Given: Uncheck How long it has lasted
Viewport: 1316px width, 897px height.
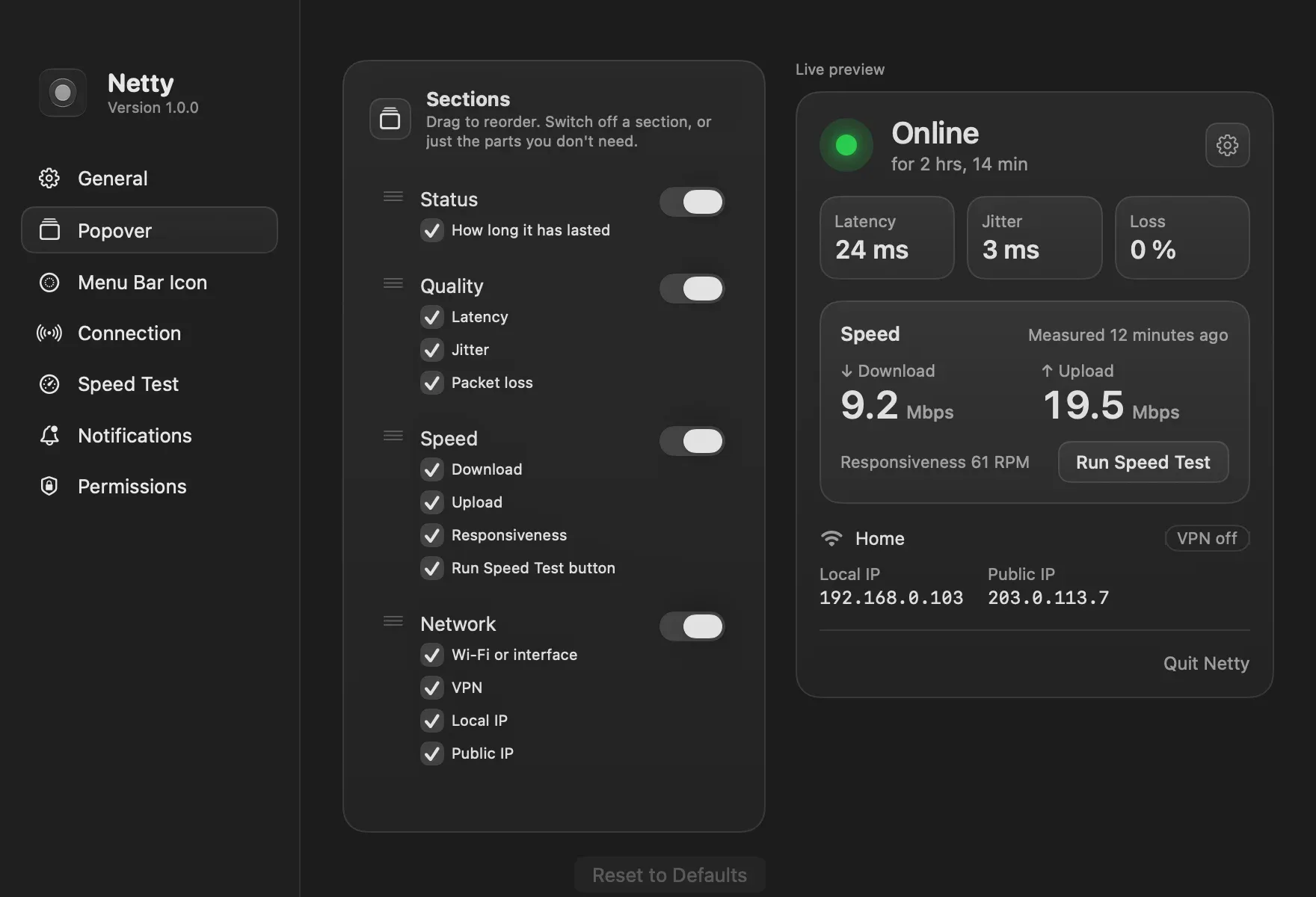Looking at the screenshot, I should pos(432,230).
